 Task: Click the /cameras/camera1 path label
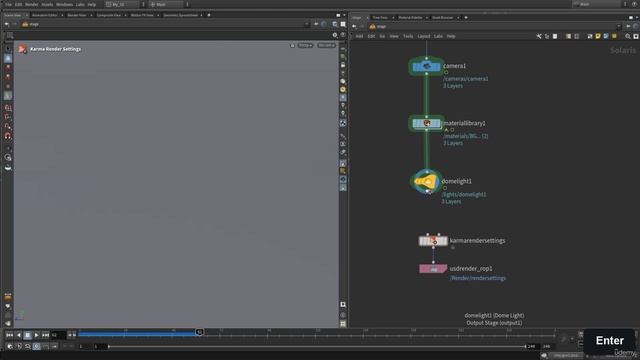(466, 79)
